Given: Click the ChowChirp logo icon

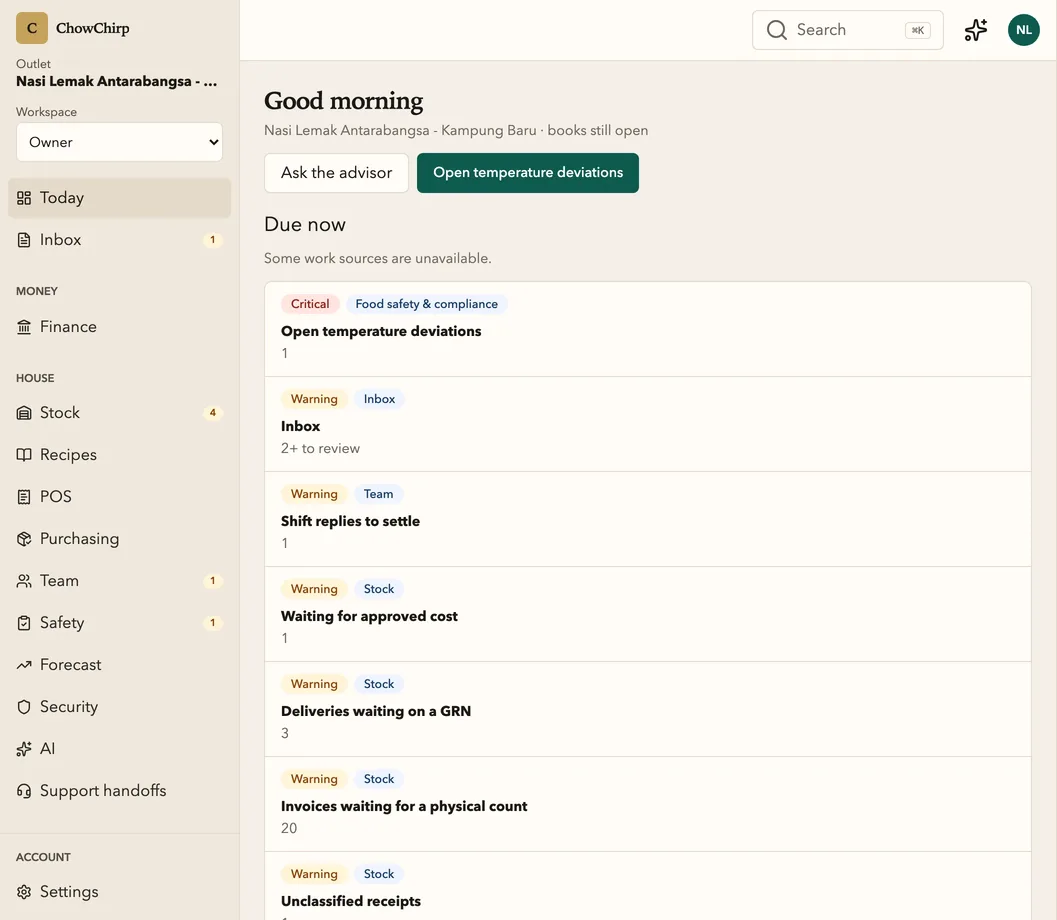Looking at the screenshot, I should (x=32, y=28).
